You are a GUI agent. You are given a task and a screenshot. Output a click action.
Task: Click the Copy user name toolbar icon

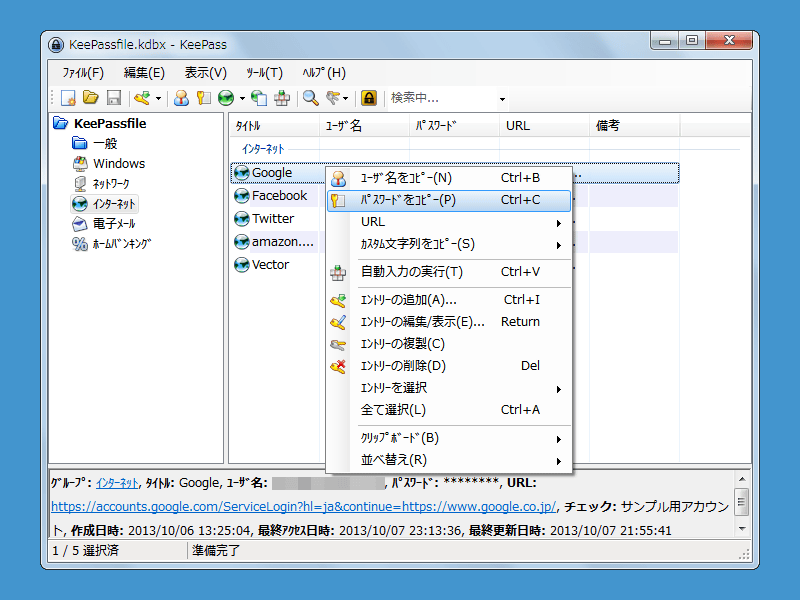point(181,97)
